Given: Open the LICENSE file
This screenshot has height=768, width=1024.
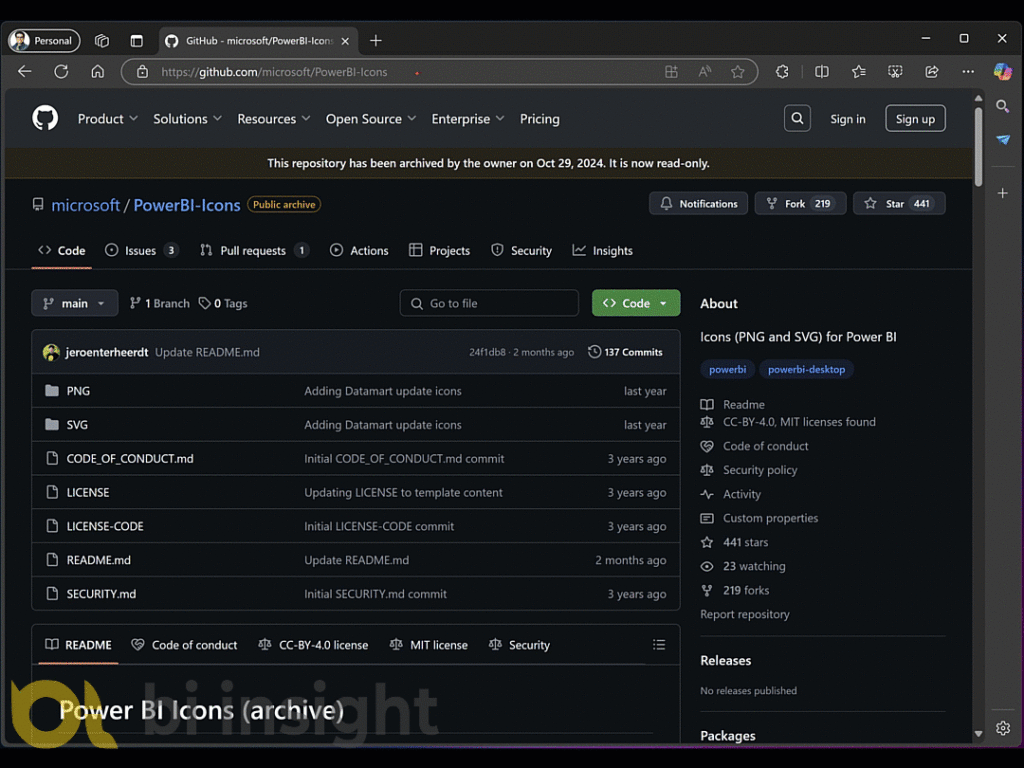Looking at the screenshot, I should click(88, 492).
